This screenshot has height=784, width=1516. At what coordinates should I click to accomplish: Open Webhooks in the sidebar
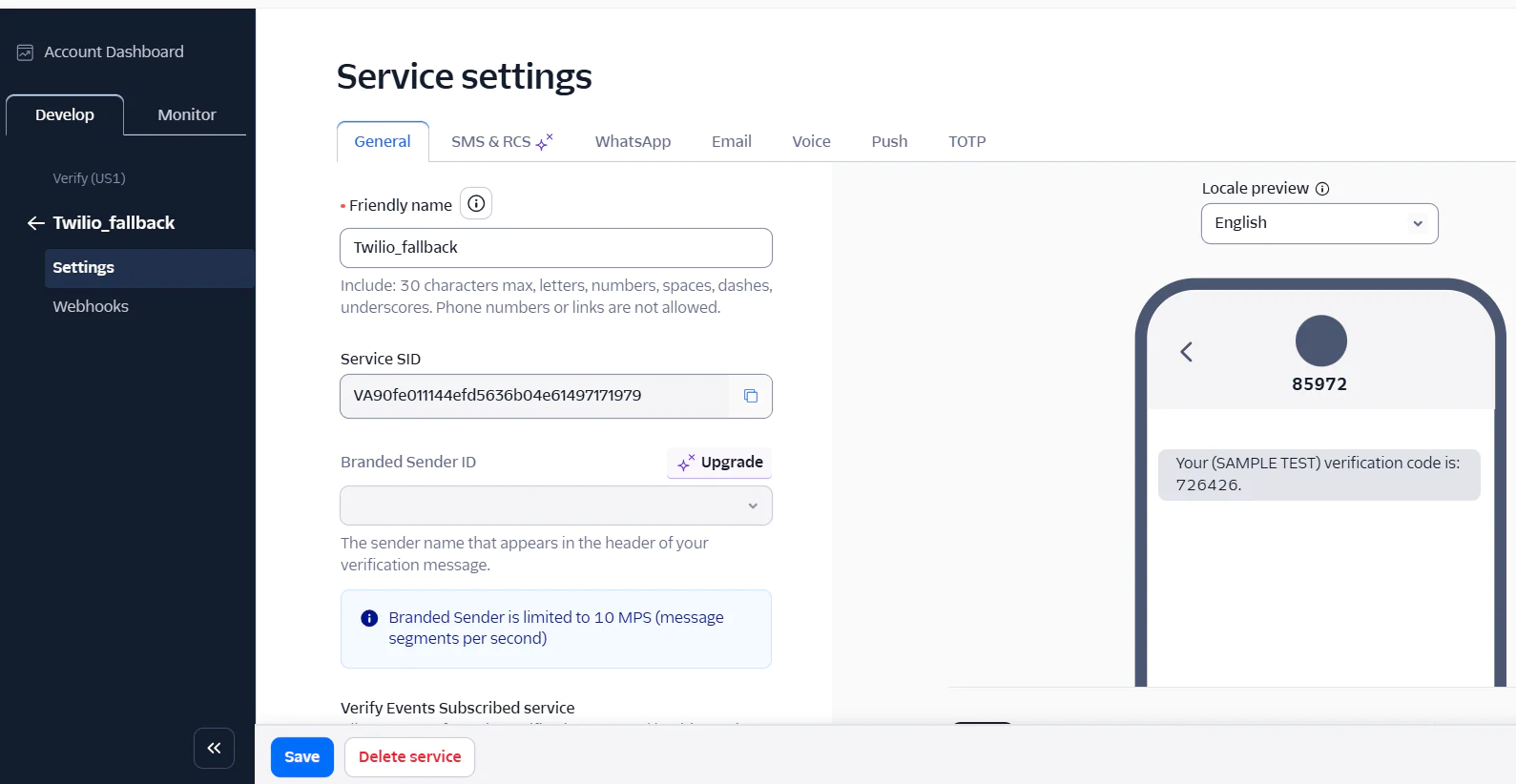point(91,306)
